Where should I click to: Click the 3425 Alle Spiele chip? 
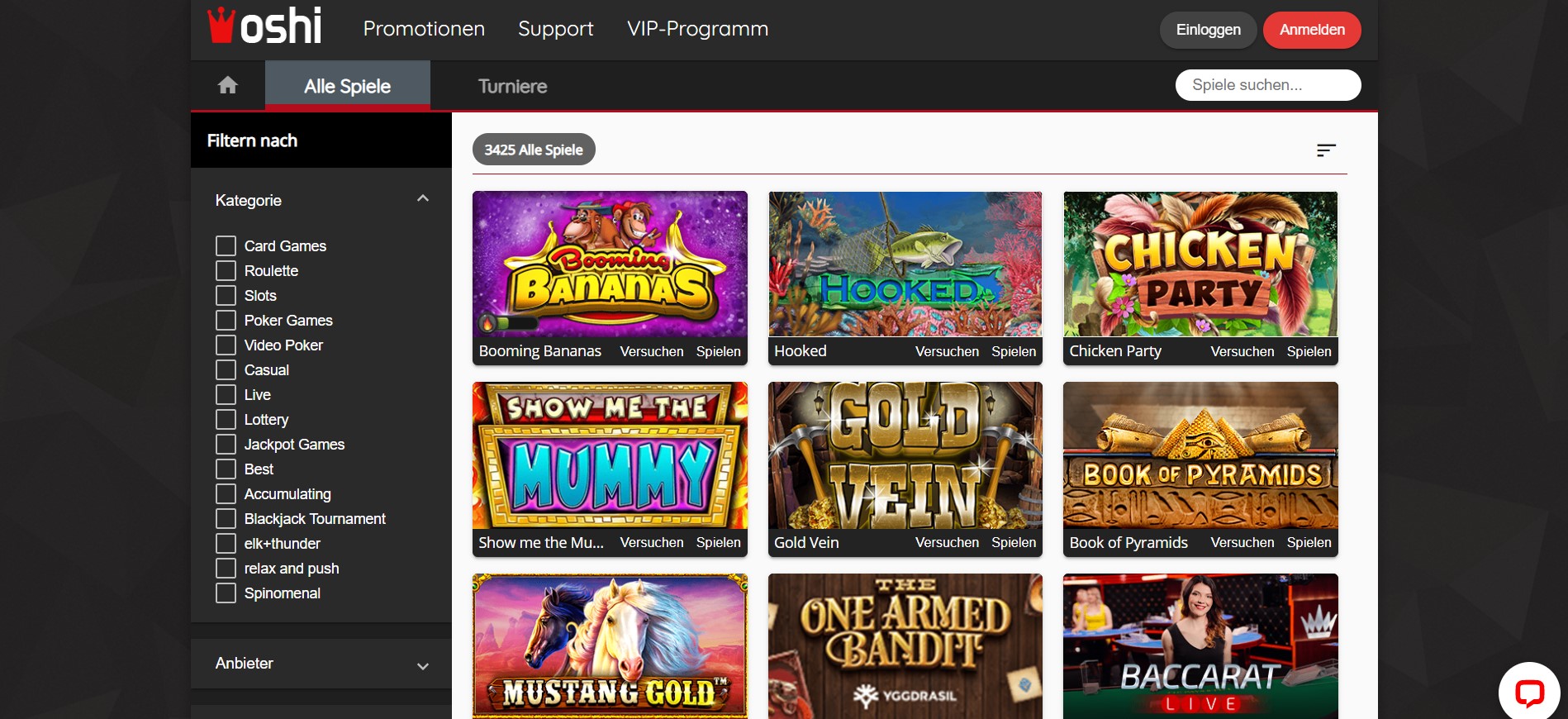534,150
